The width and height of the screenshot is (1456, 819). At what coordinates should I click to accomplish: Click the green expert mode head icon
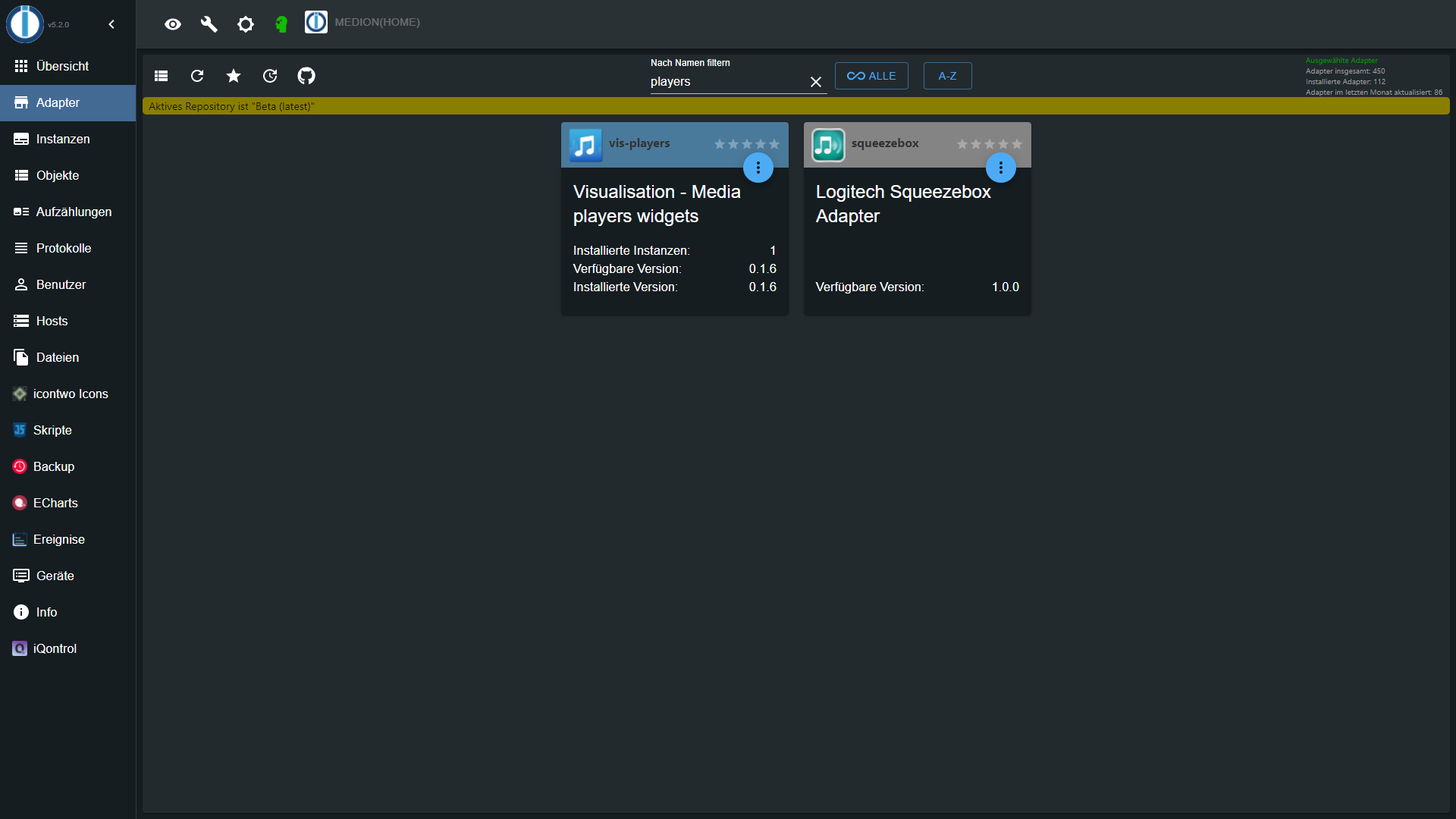tap(281, 24)
